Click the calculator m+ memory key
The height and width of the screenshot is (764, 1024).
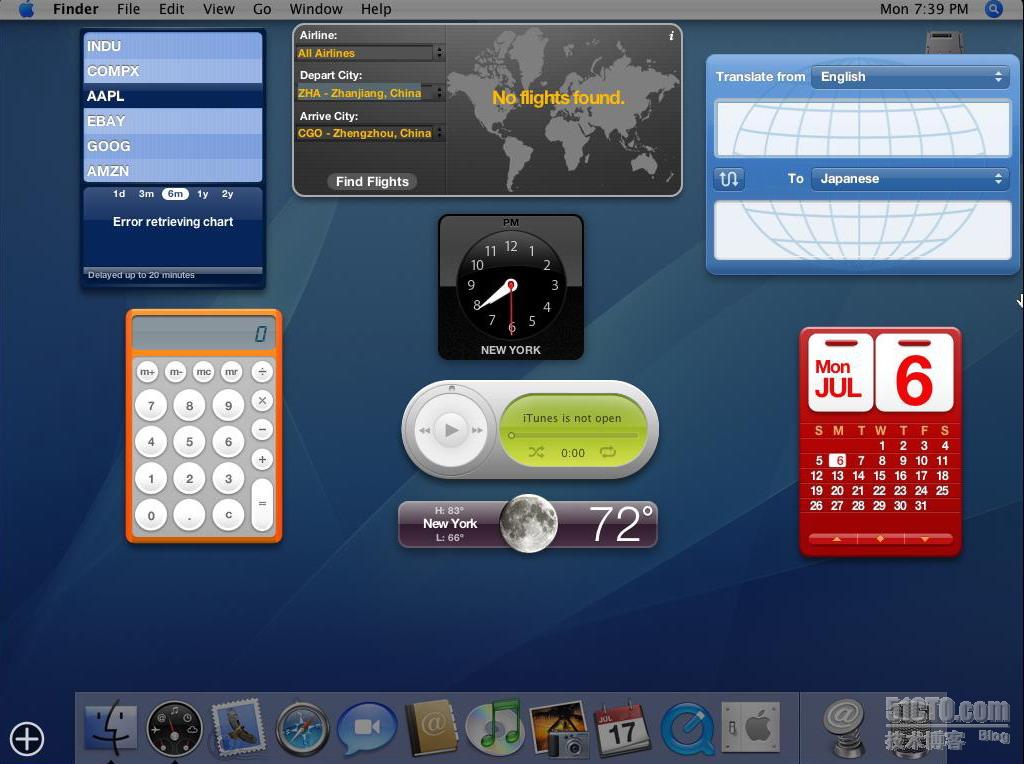coord(148,372)
